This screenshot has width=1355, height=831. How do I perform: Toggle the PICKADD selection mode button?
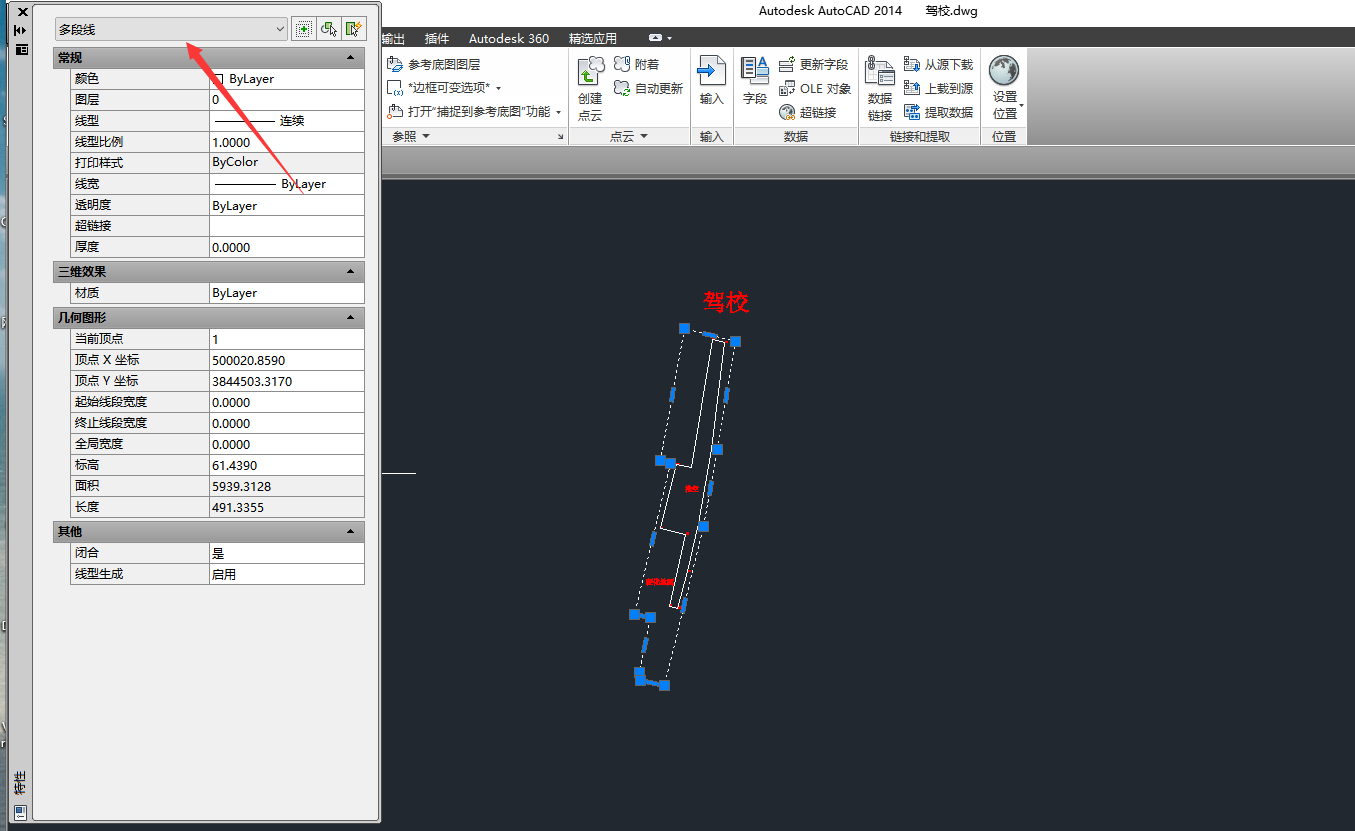click(x=302, y=30)
